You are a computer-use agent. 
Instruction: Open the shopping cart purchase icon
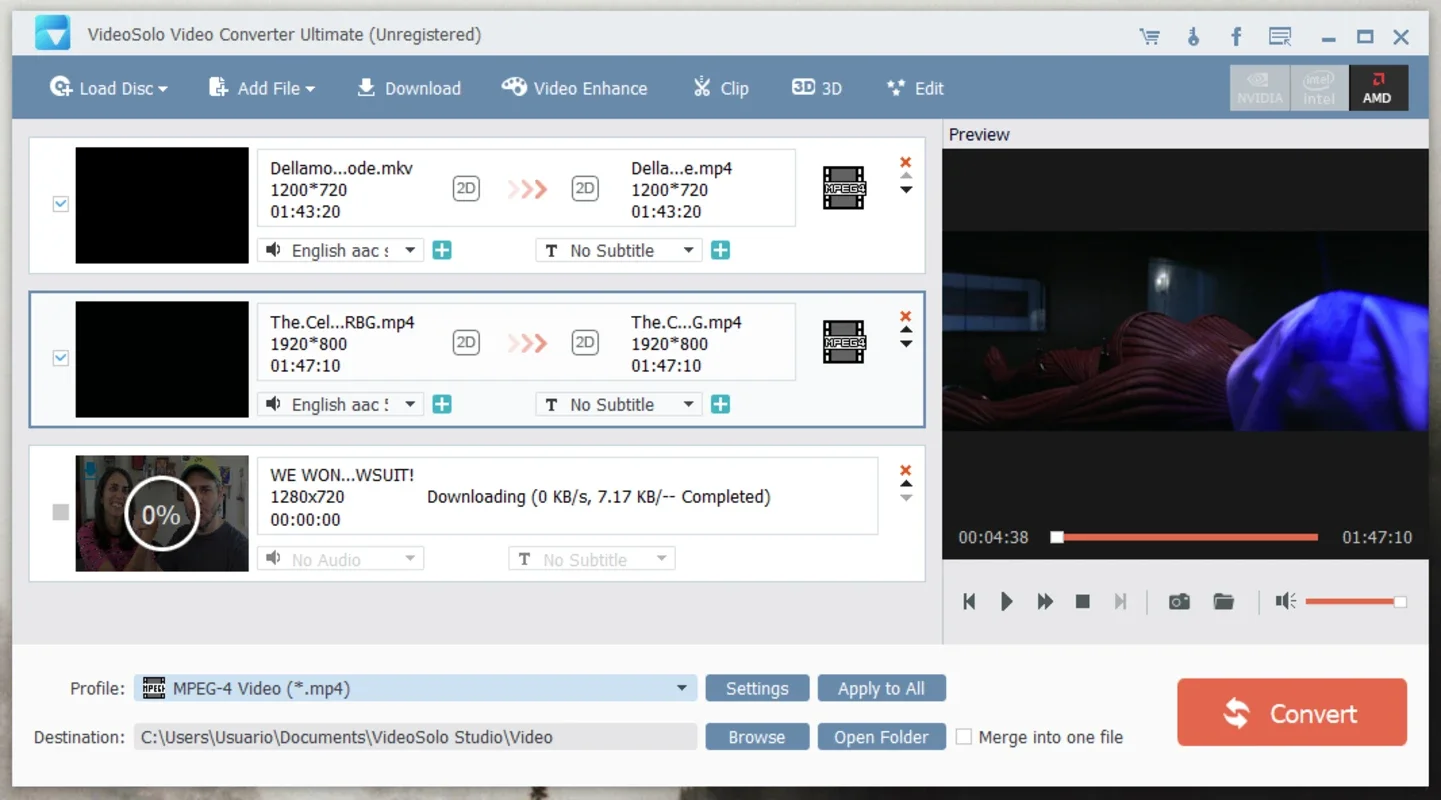[x=1150, y=37]
